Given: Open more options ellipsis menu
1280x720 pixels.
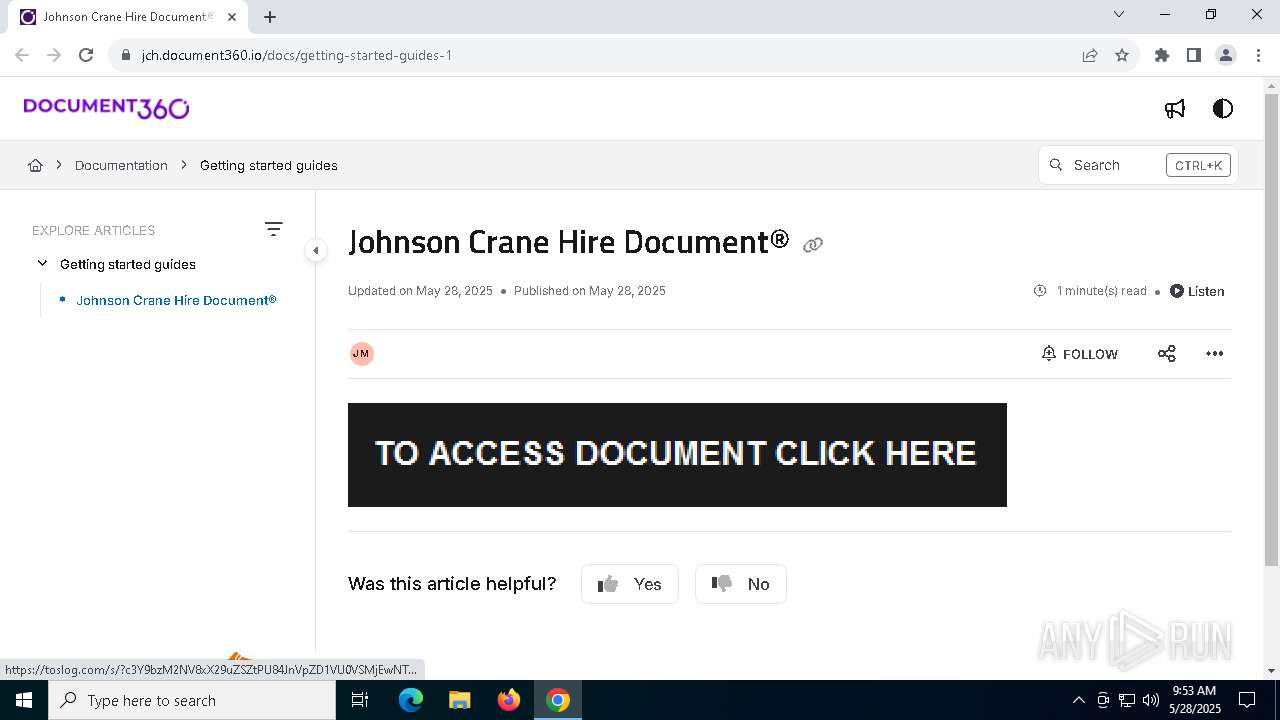Looking at the screenshot, I should (1215, 354).
